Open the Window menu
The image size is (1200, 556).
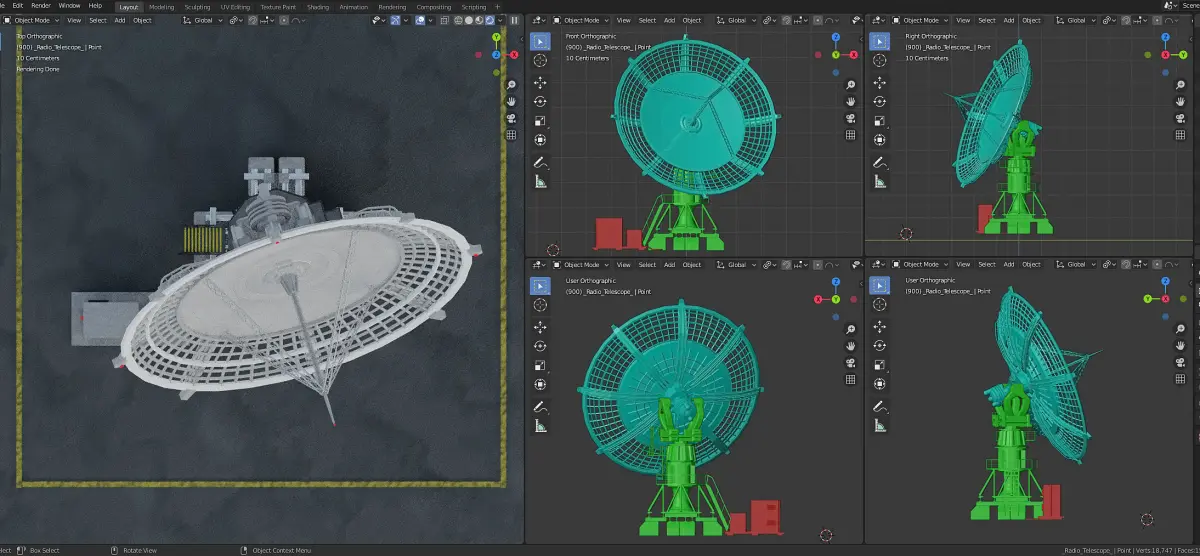click(69, 6)
